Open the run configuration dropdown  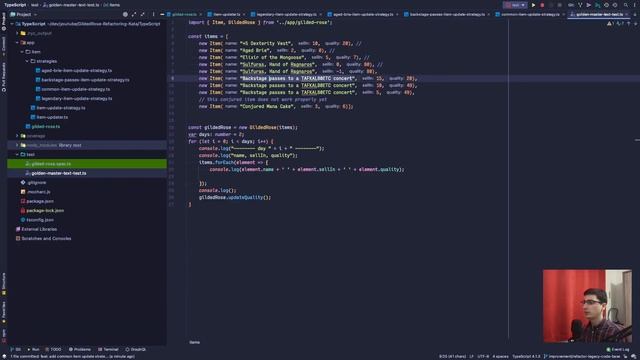[x=515, y=5]
